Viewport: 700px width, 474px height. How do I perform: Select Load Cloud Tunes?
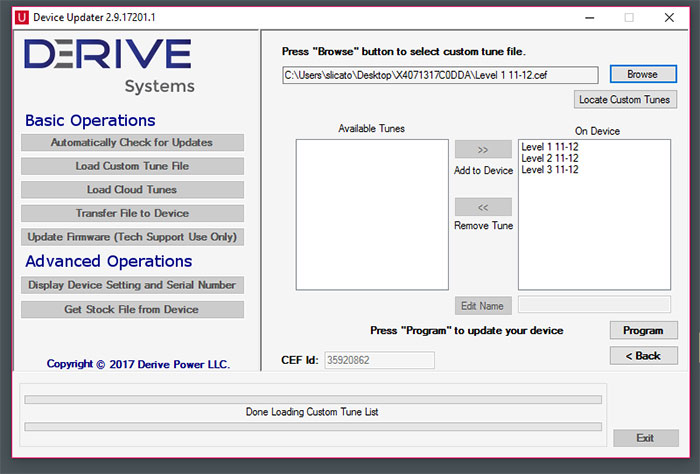point(132,190)
